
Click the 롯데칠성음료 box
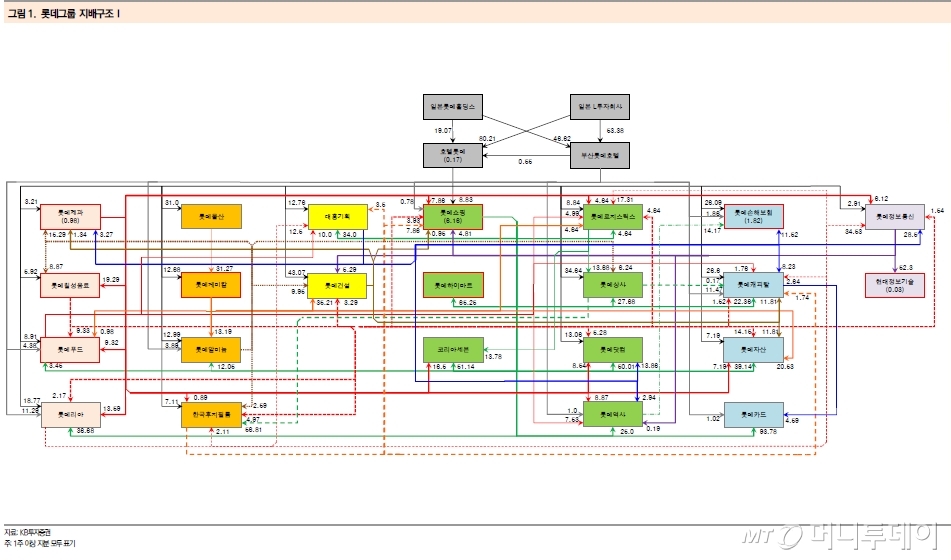(72, 285)
